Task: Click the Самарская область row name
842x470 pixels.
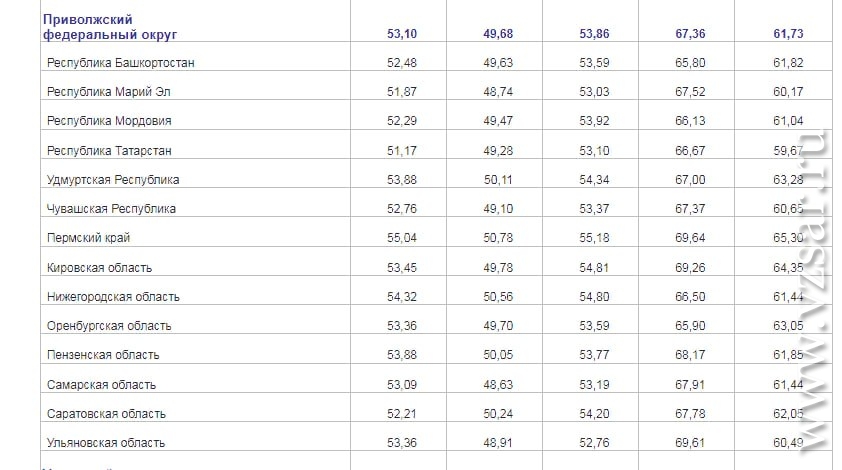Action: coord(101,385)
